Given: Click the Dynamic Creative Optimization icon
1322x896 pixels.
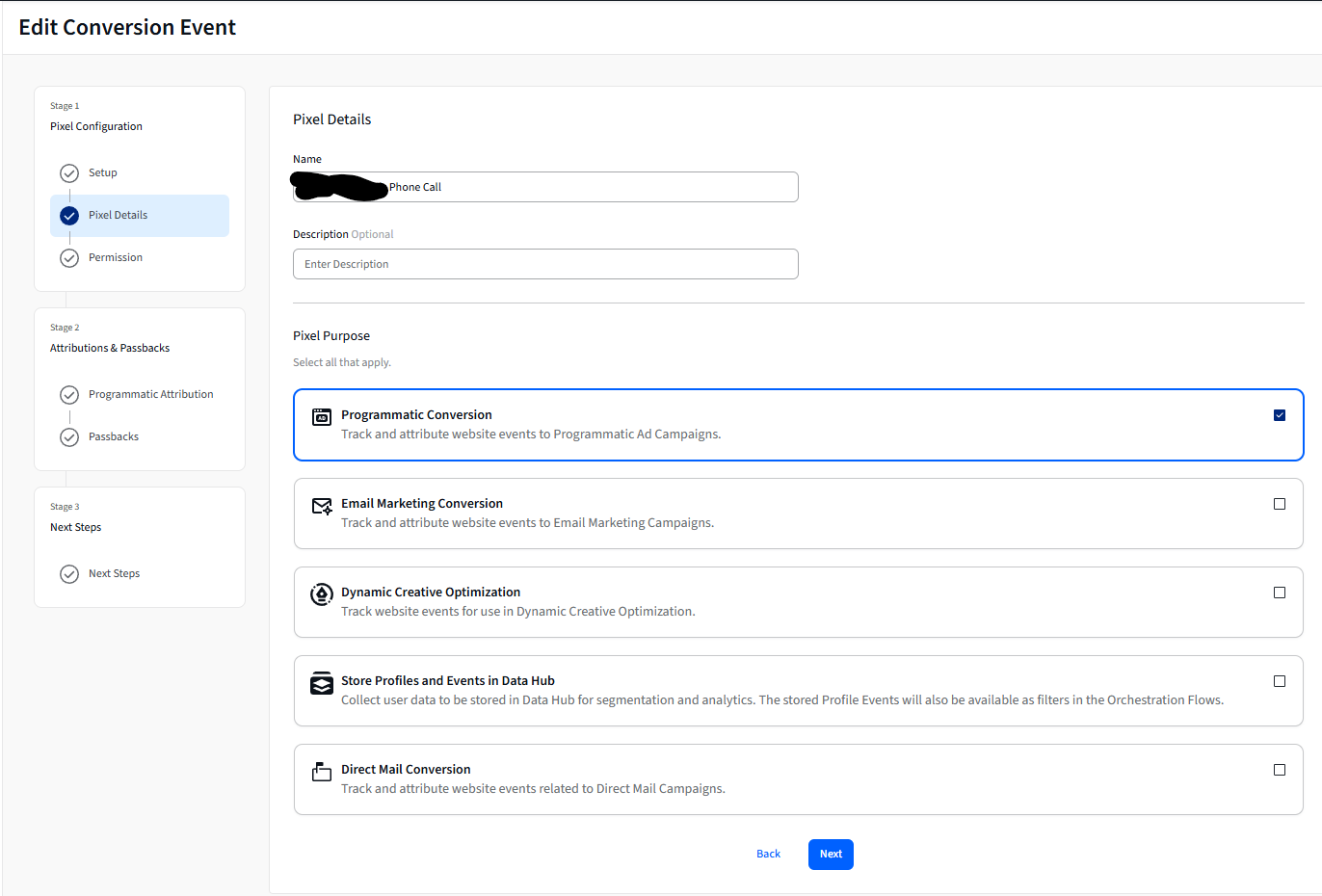Looking at the screenshot, I should tap(322, 594).
